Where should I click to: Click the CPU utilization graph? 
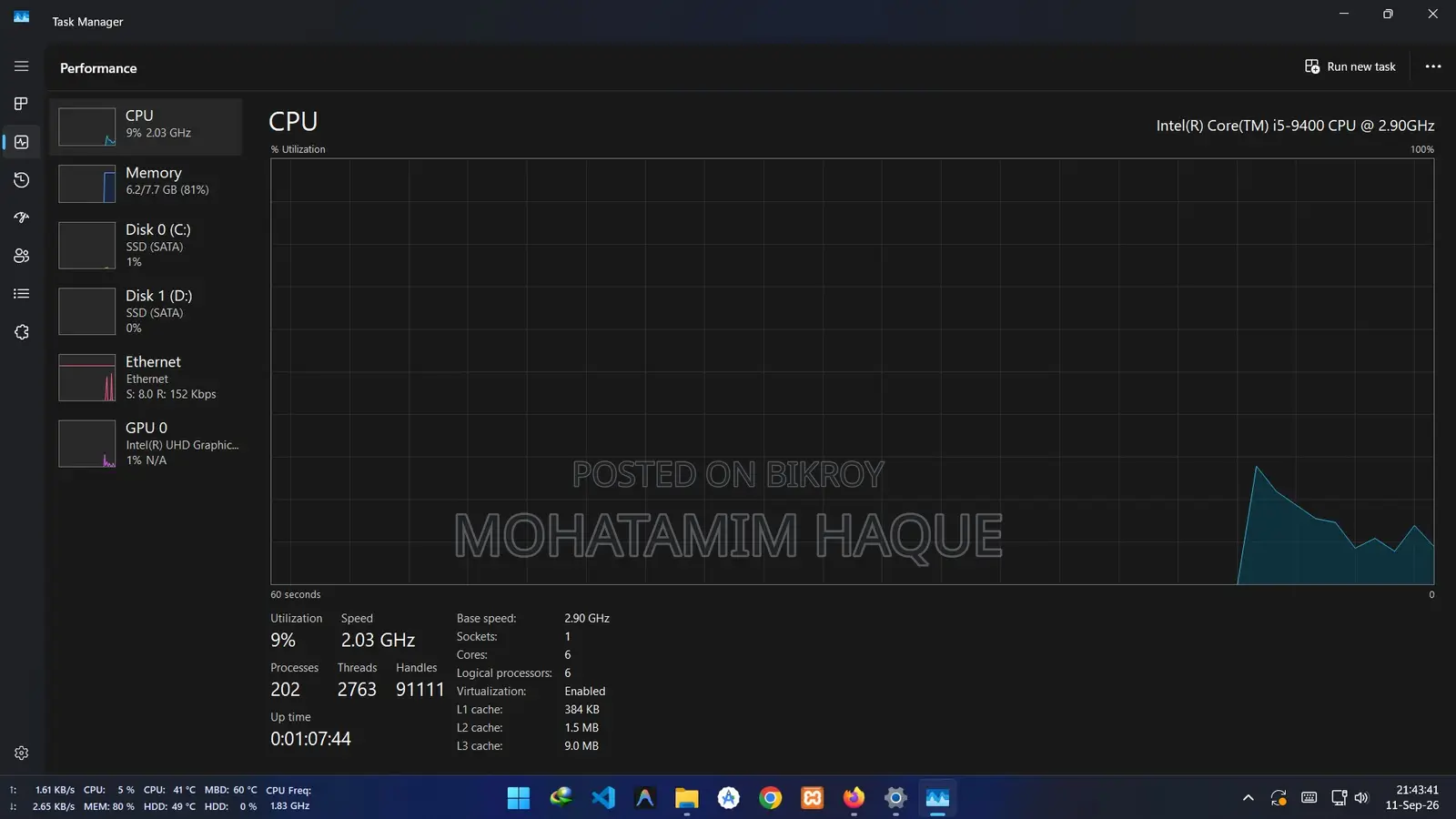852,371
